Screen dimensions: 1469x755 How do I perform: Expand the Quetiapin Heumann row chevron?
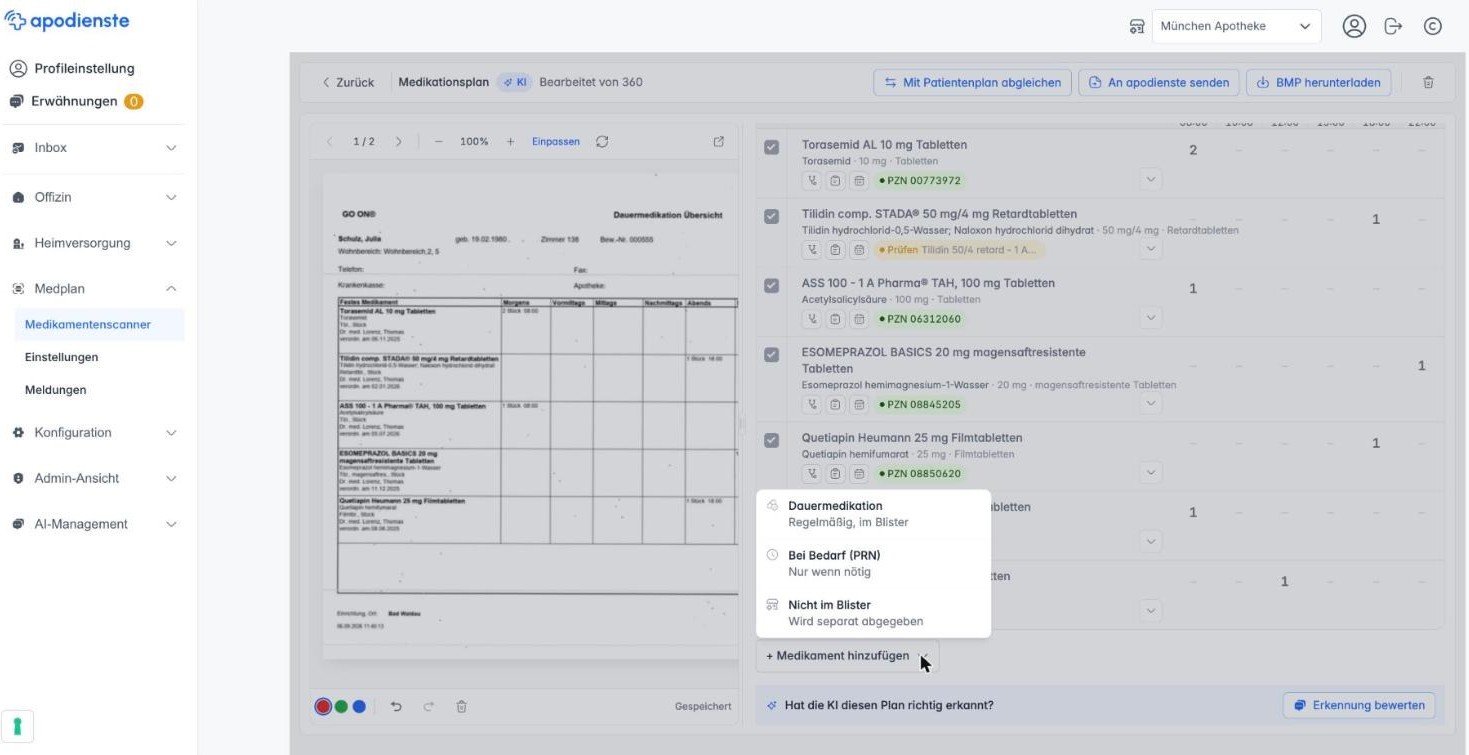pyautogui.click(x=1151, y=472)
